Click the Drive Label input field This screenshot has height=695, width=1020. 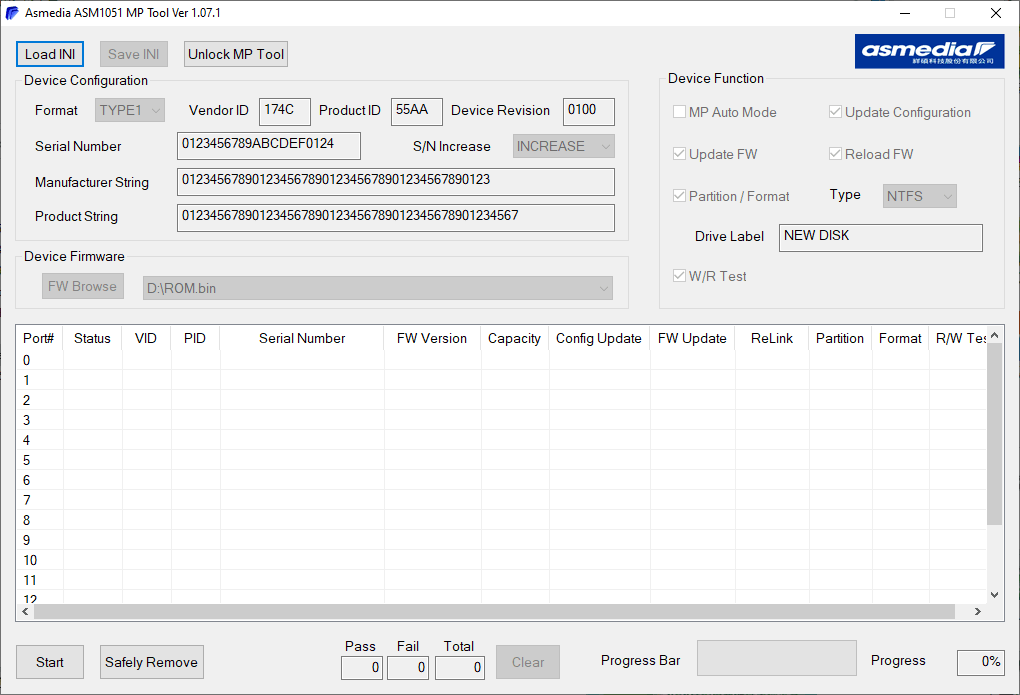click(x=880, y=238)
